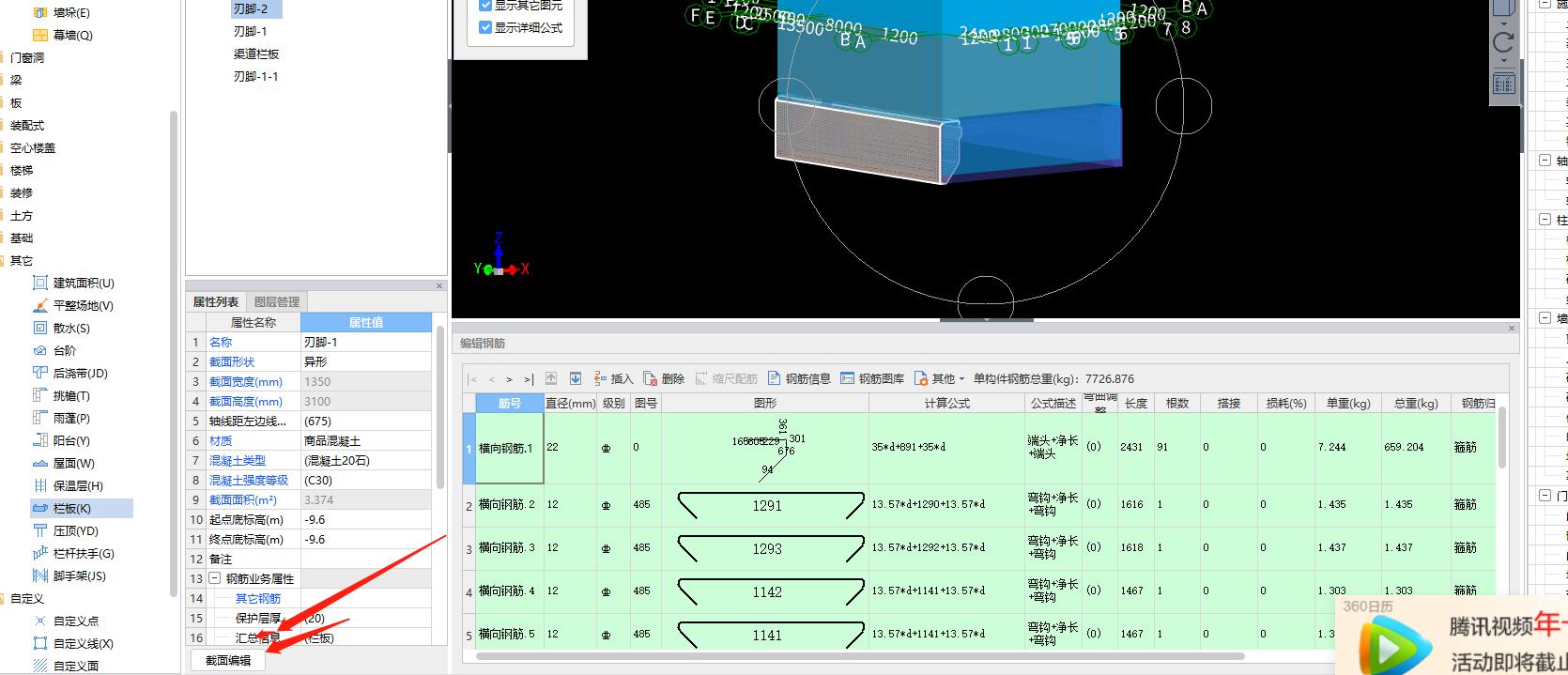This screenshot has width=1568, height=675.
Task: Edit 起点底标高(m) value -9.6
Action: click(366, 519)
